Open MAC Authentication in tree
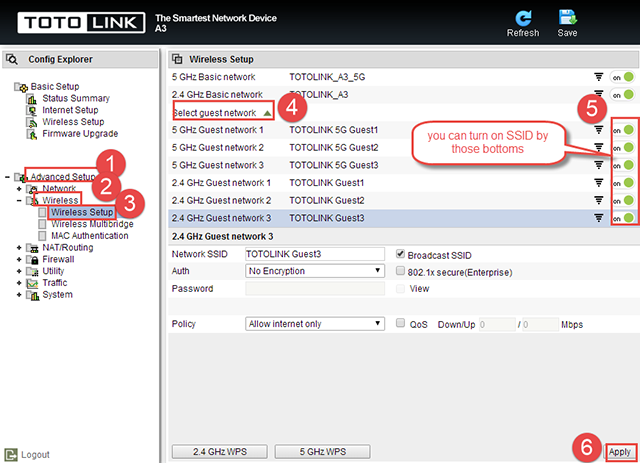Screen dimensions: 640x463 tap(89, 236)
